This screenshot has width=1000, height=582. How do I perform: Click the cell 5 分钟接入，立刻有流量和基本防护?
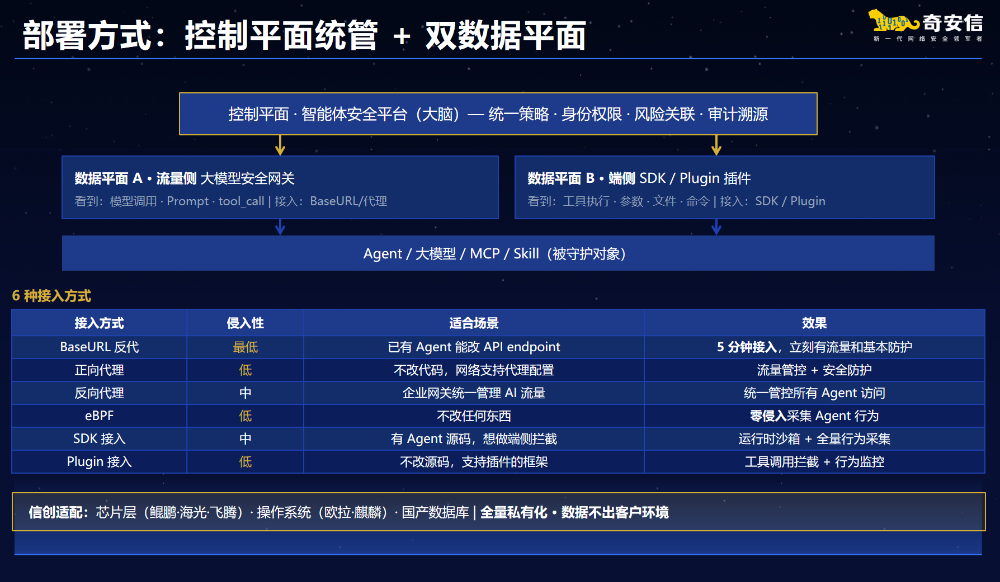coord(814,347)
